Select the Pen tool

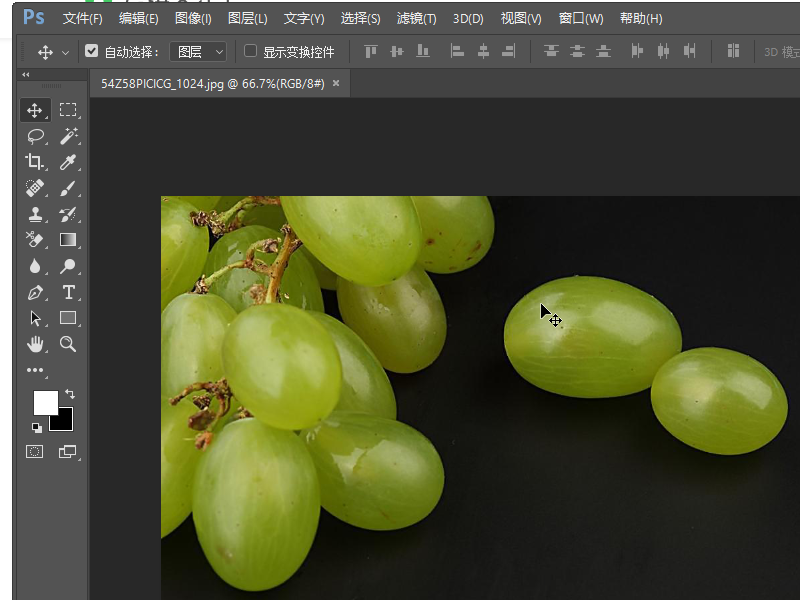tap(35, 292)
